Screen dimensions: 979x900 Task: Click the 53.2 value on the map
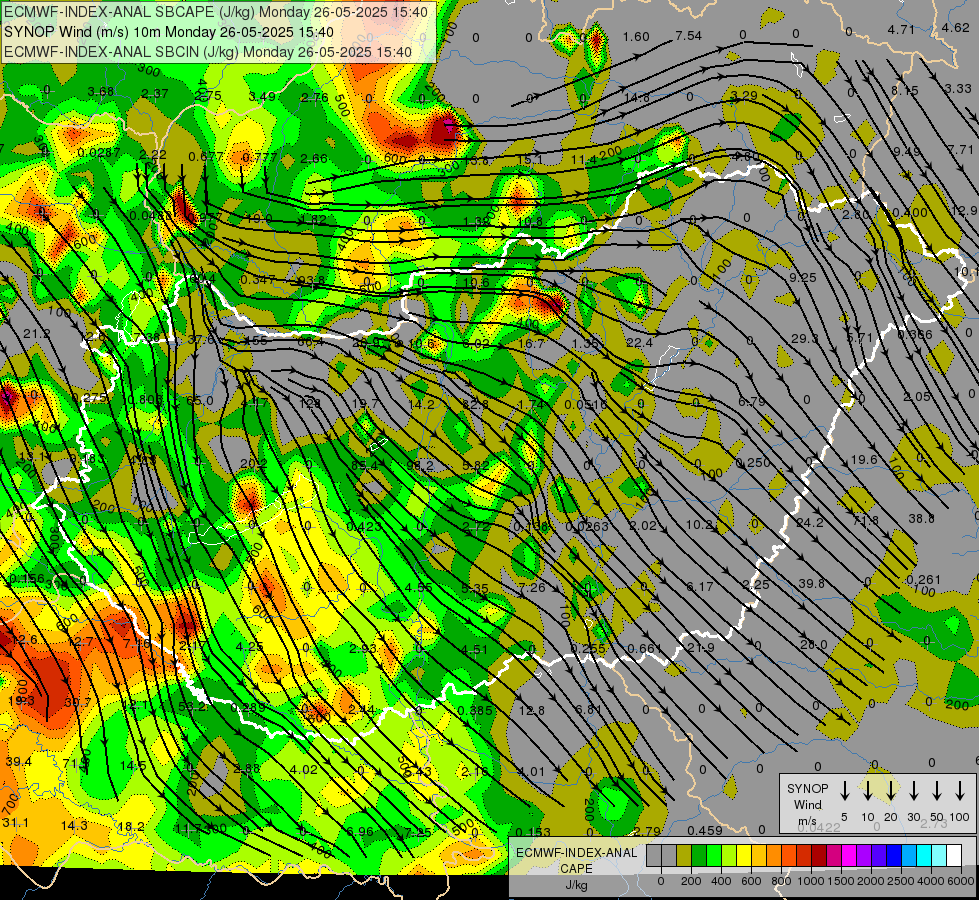click(x=192, y=706)
